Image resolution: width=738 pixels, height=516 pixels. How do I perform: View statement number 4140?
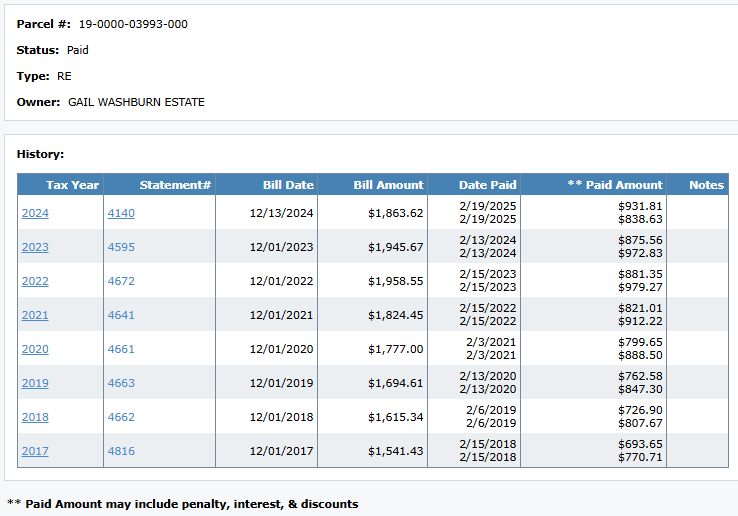click(x=121, y=213)
